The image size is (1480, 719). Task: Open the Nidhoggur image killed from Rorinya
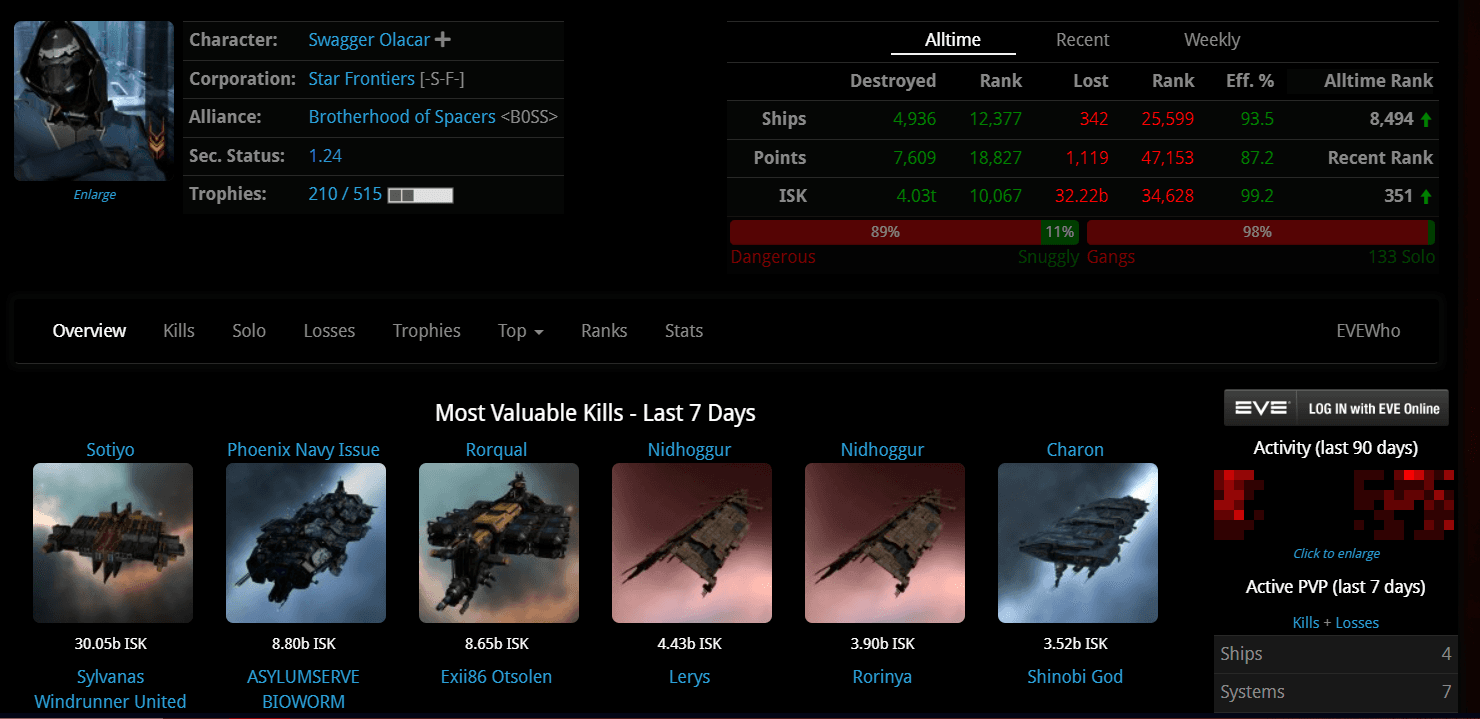tap(885, 543)
